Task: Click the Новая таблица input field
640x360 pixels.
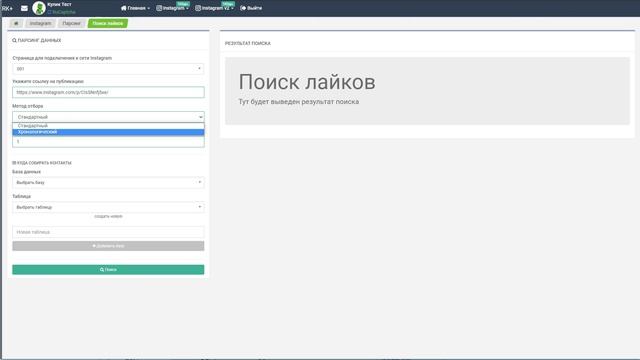Action: [x=108, y=232]
